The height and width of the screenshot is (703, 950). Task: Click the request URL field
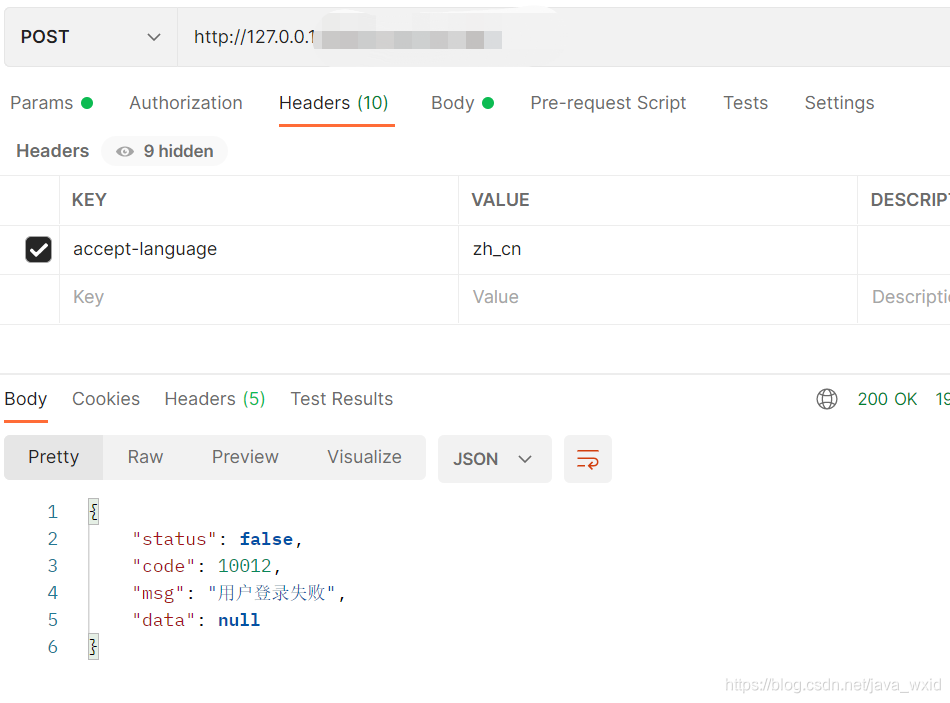(x=560, y=38)
